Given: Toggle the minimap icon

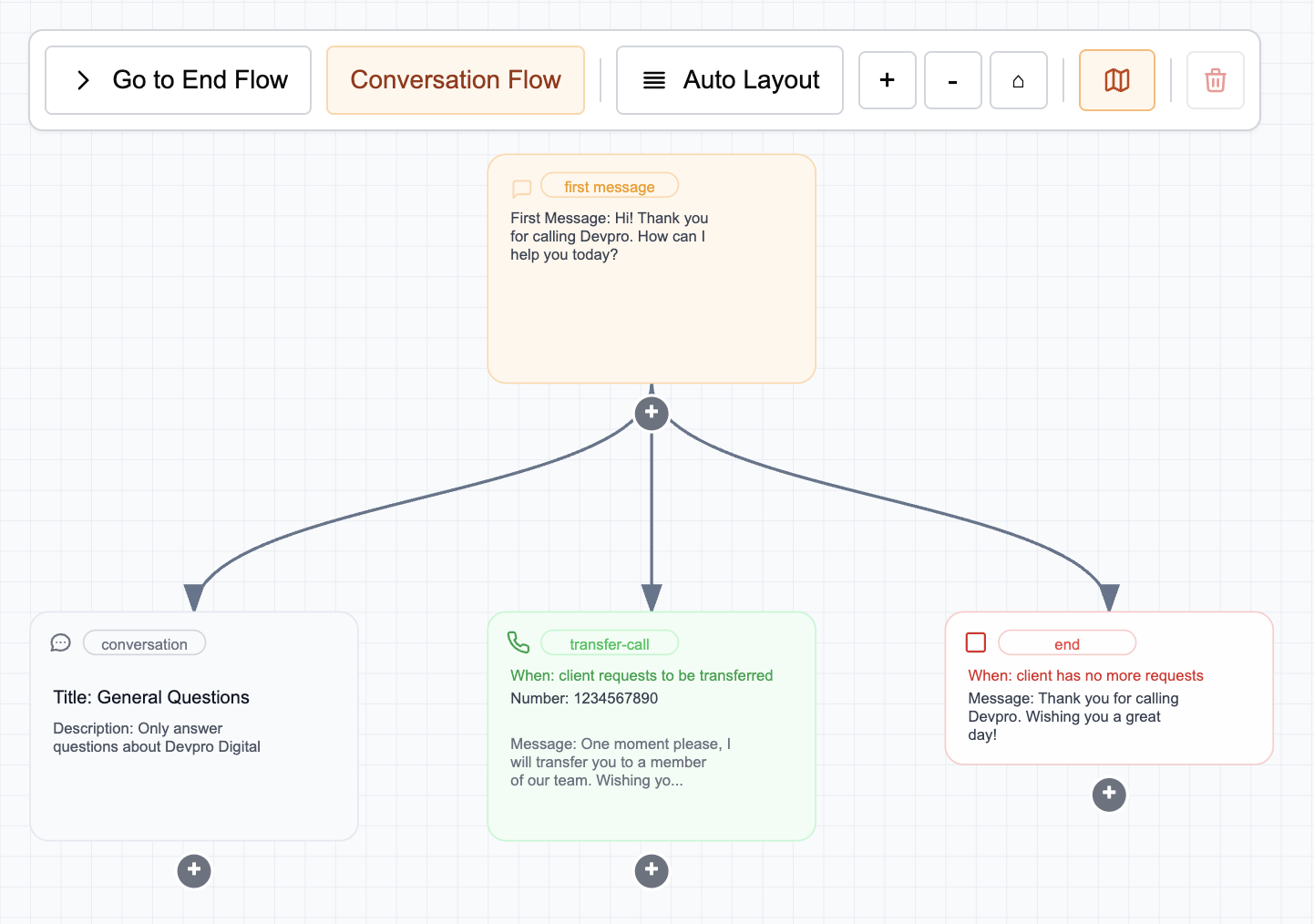Looking at the screenshot, I should [x=1116, y=80].
